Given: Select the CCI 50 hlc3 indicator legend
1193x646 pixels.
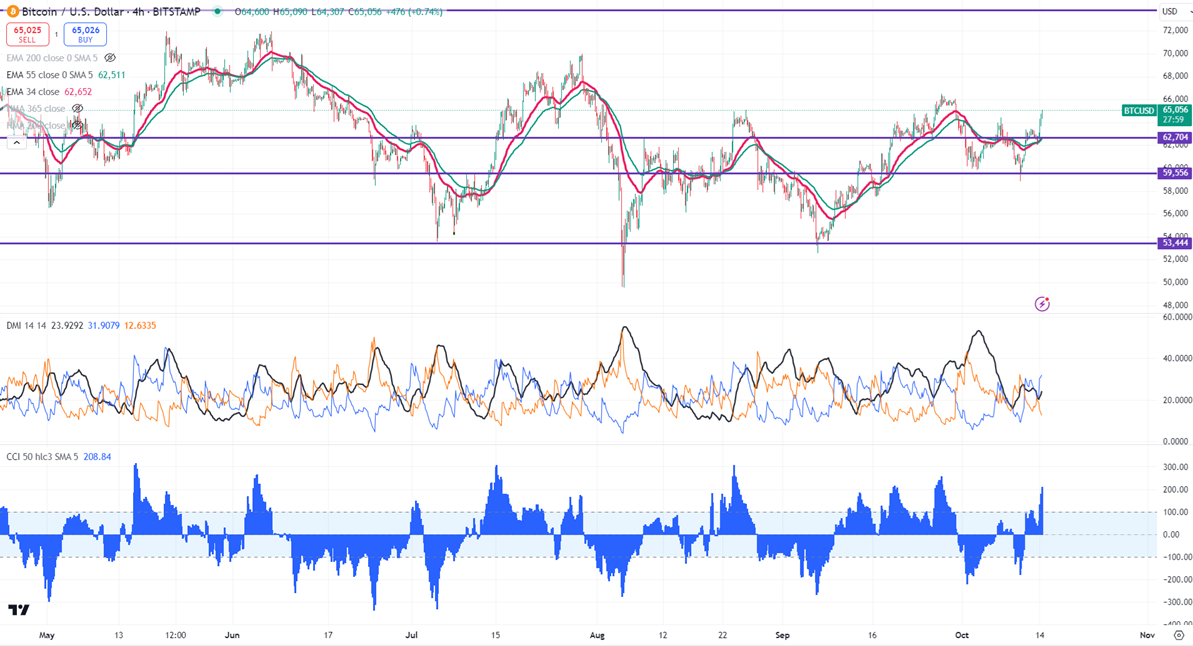Looking at the screenshot, I should pyautogui.click(x=42, y=457).
